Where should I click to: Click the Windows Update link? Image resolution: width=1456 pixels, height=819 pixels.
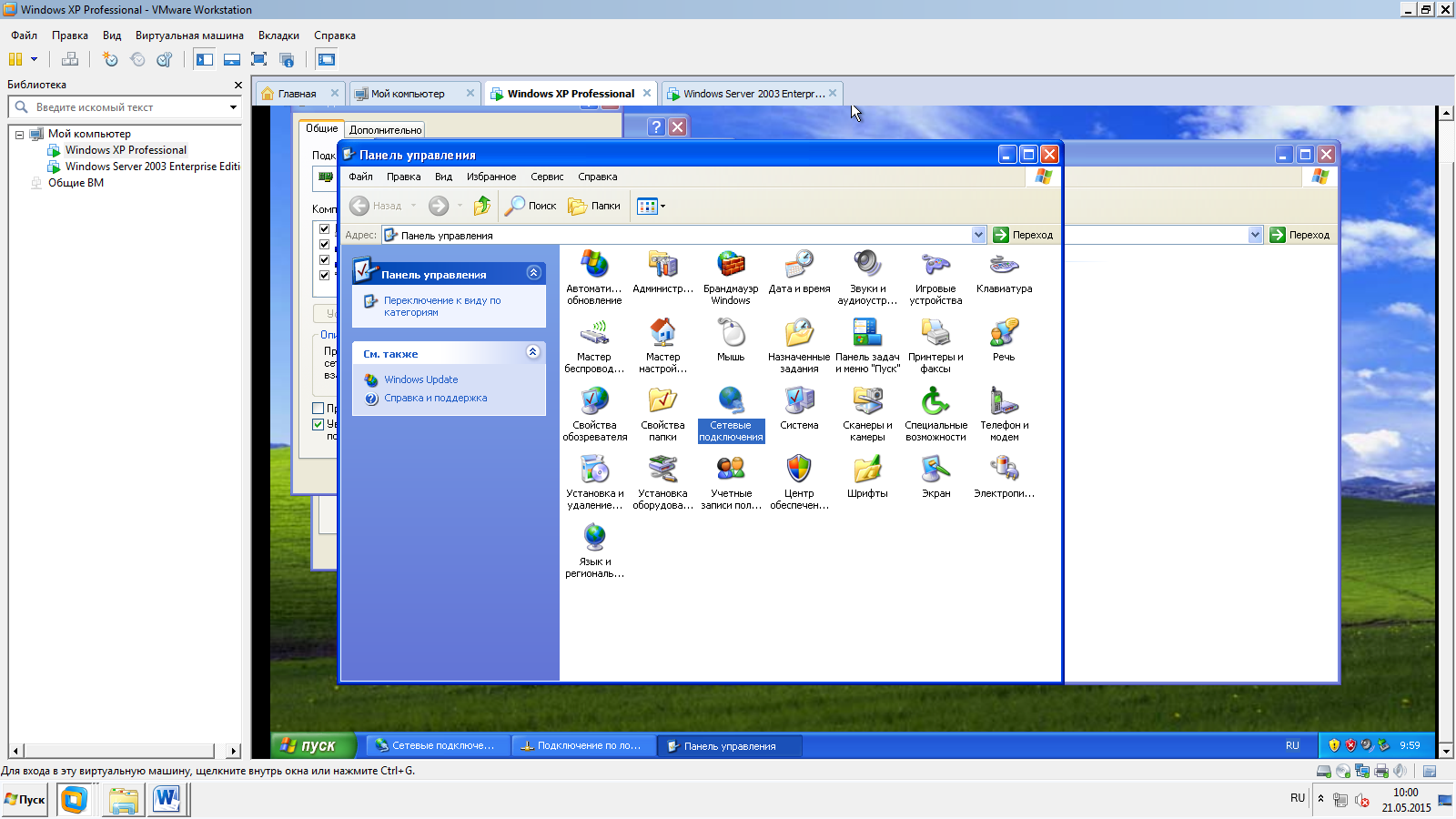click(x=421, y=379)
